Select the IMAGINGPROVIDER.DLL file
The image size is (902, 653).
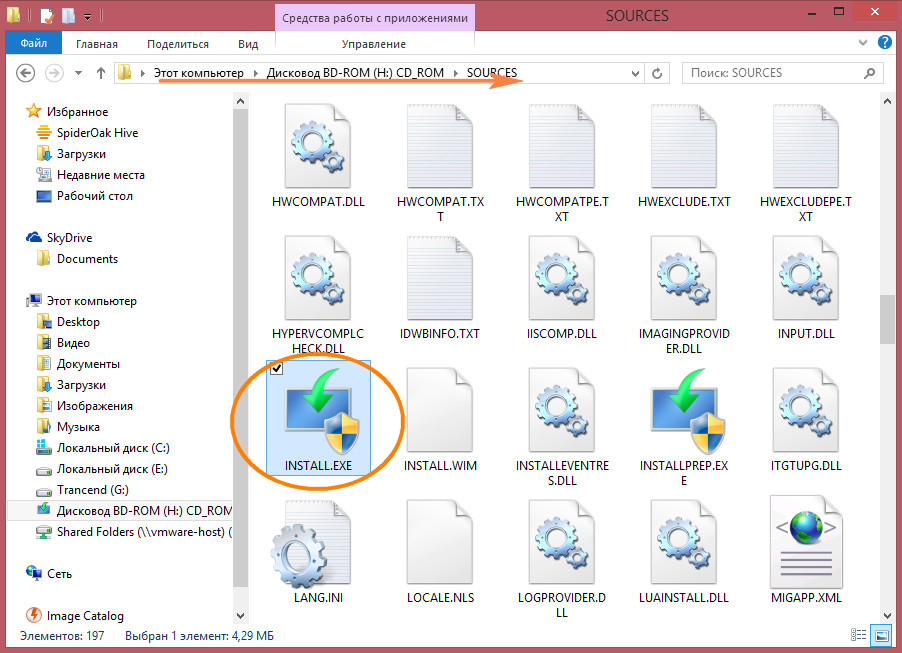point(684,278)
